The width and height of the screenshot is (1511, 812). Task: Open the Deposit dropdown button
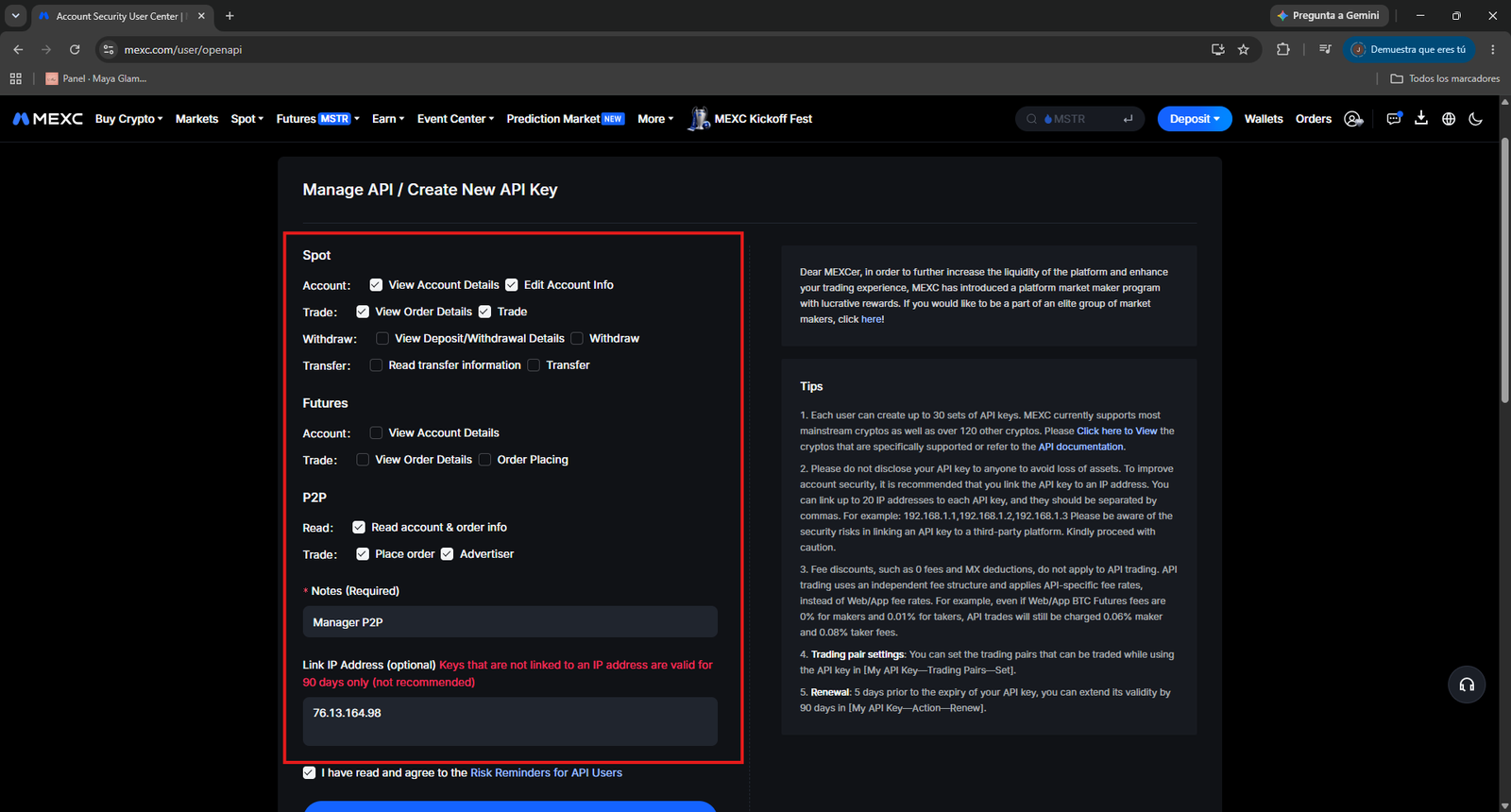tap(1195, 119)
